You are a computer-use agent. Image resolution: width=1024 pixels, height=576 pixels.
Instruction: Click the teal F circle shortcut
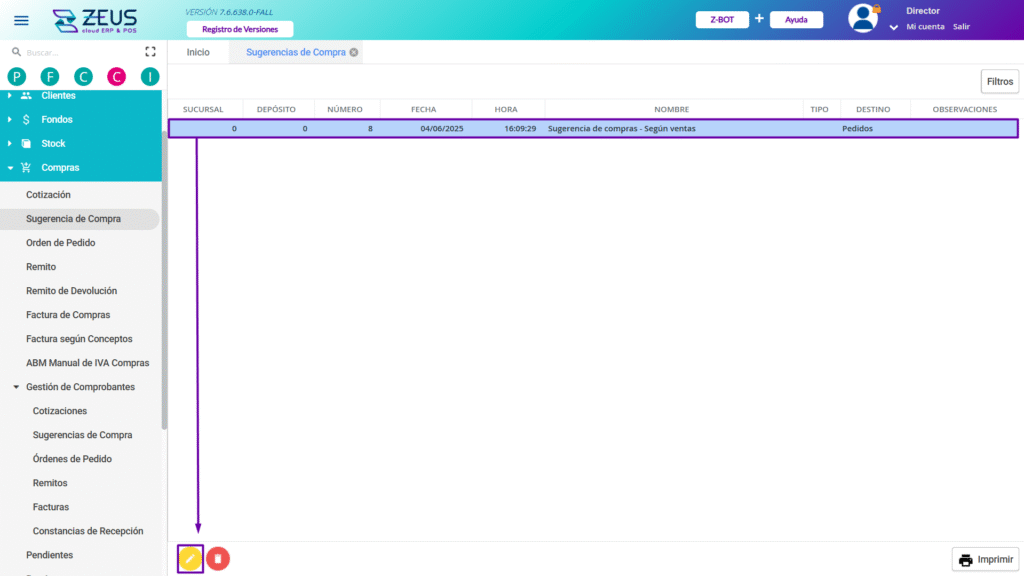coord(50,77)
